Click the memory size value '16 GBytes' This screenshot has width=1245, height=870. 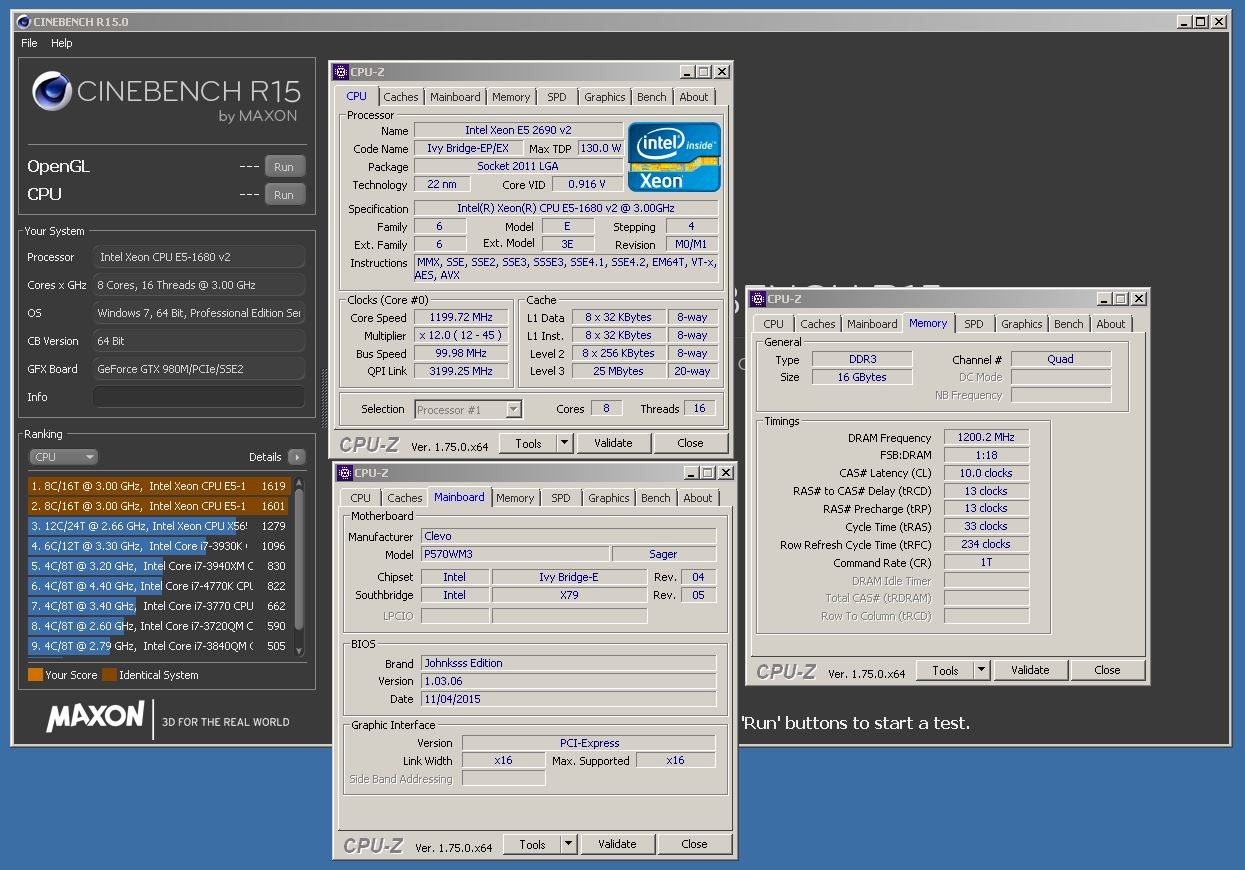[861, 377]
